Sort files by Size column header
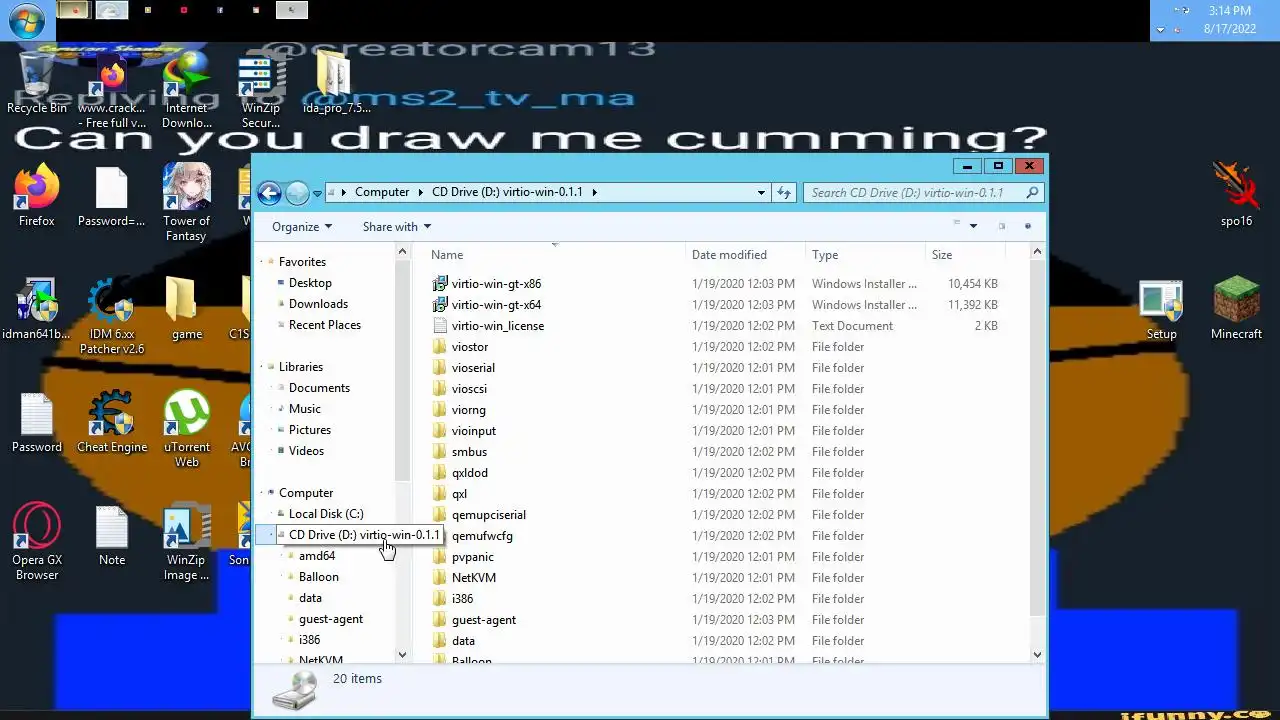The image size is (1280, 720). [x=965, y=255]
